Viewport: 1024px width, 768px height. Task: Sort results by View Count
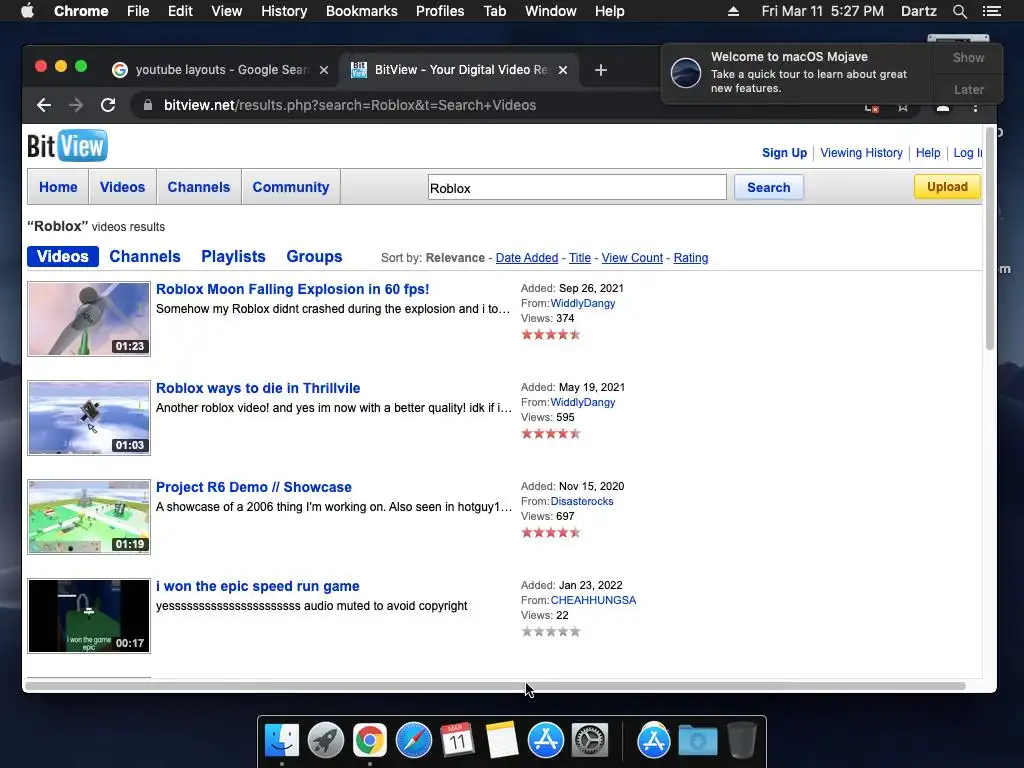632,258
